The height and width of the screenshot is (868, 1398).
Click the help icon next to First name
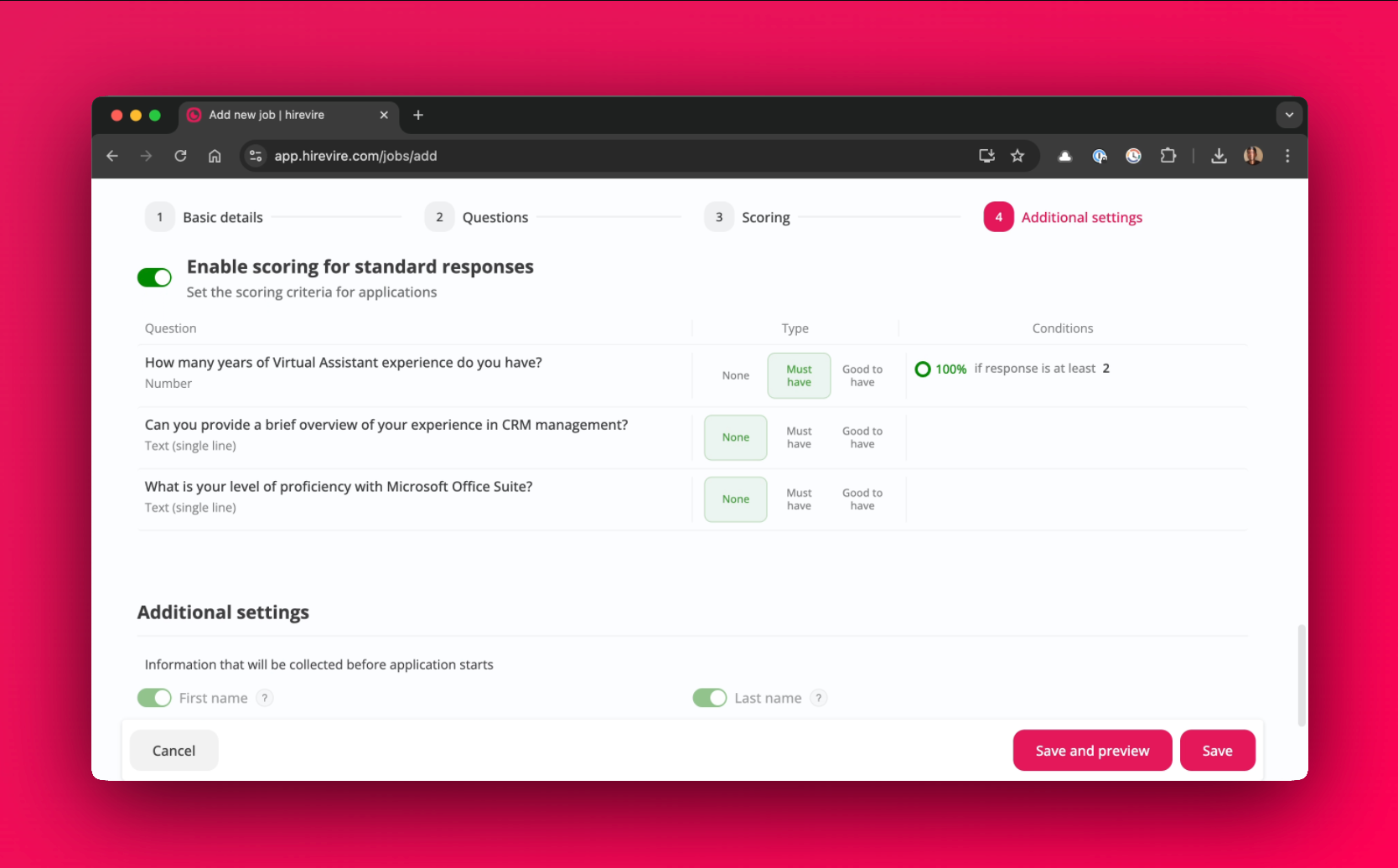265,698
